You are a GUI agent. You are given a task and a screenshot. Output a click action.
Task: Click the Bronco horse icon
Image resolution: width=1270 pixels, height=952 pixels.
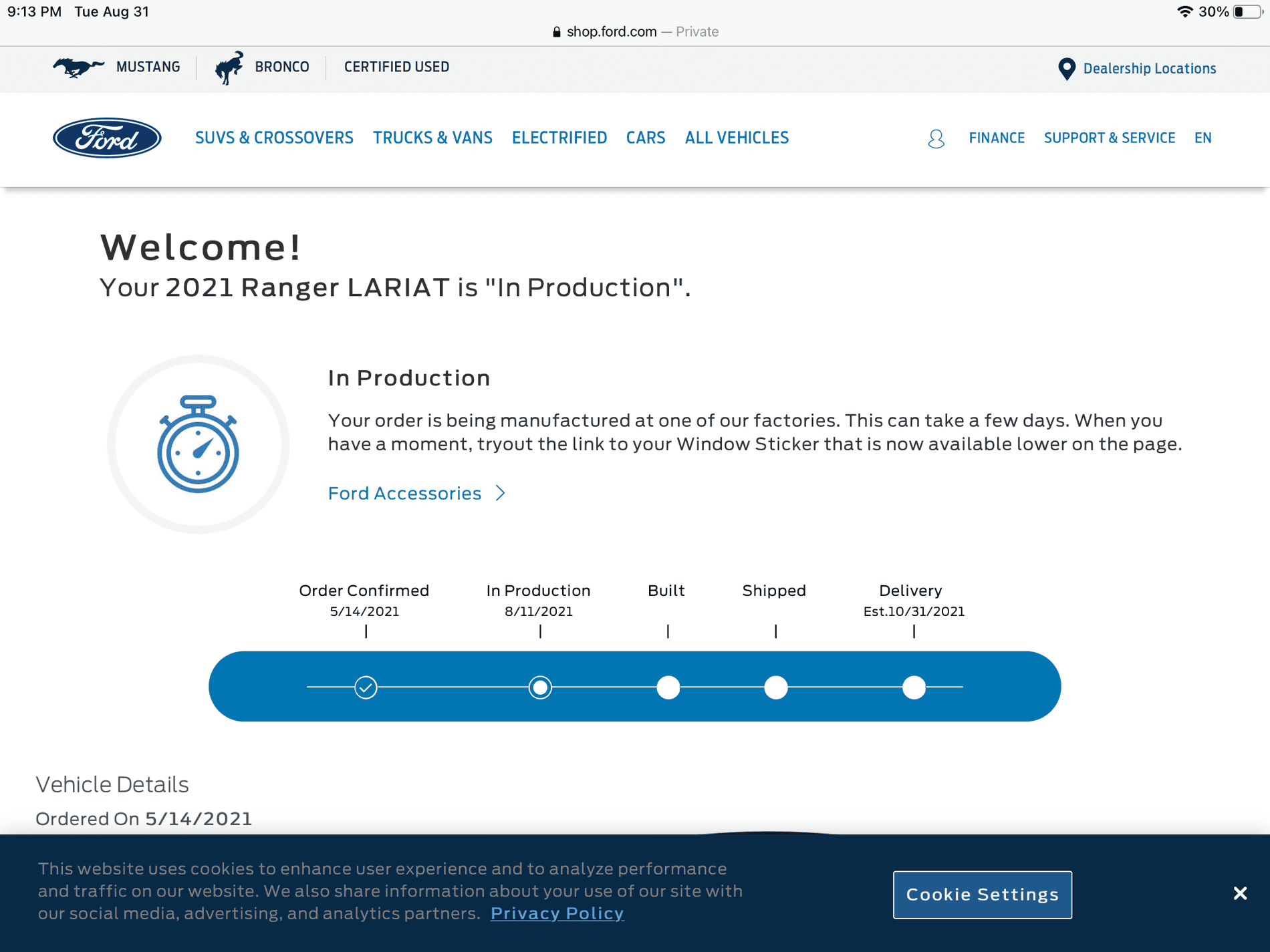pyautogui.click(x=229, y=67)
